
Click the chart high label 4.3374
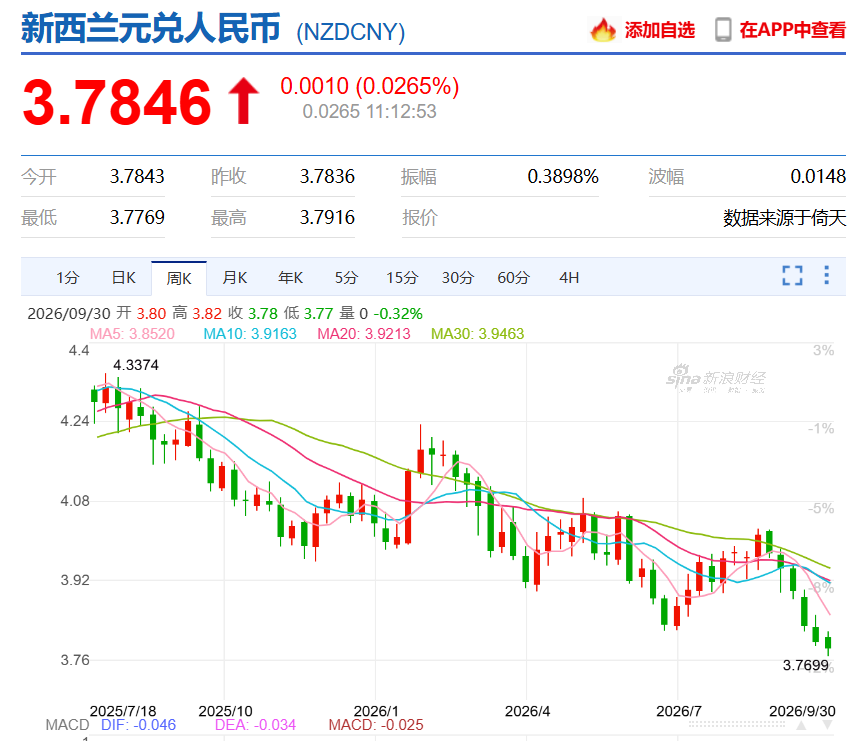pyautogui.click(x=136, y=365)
